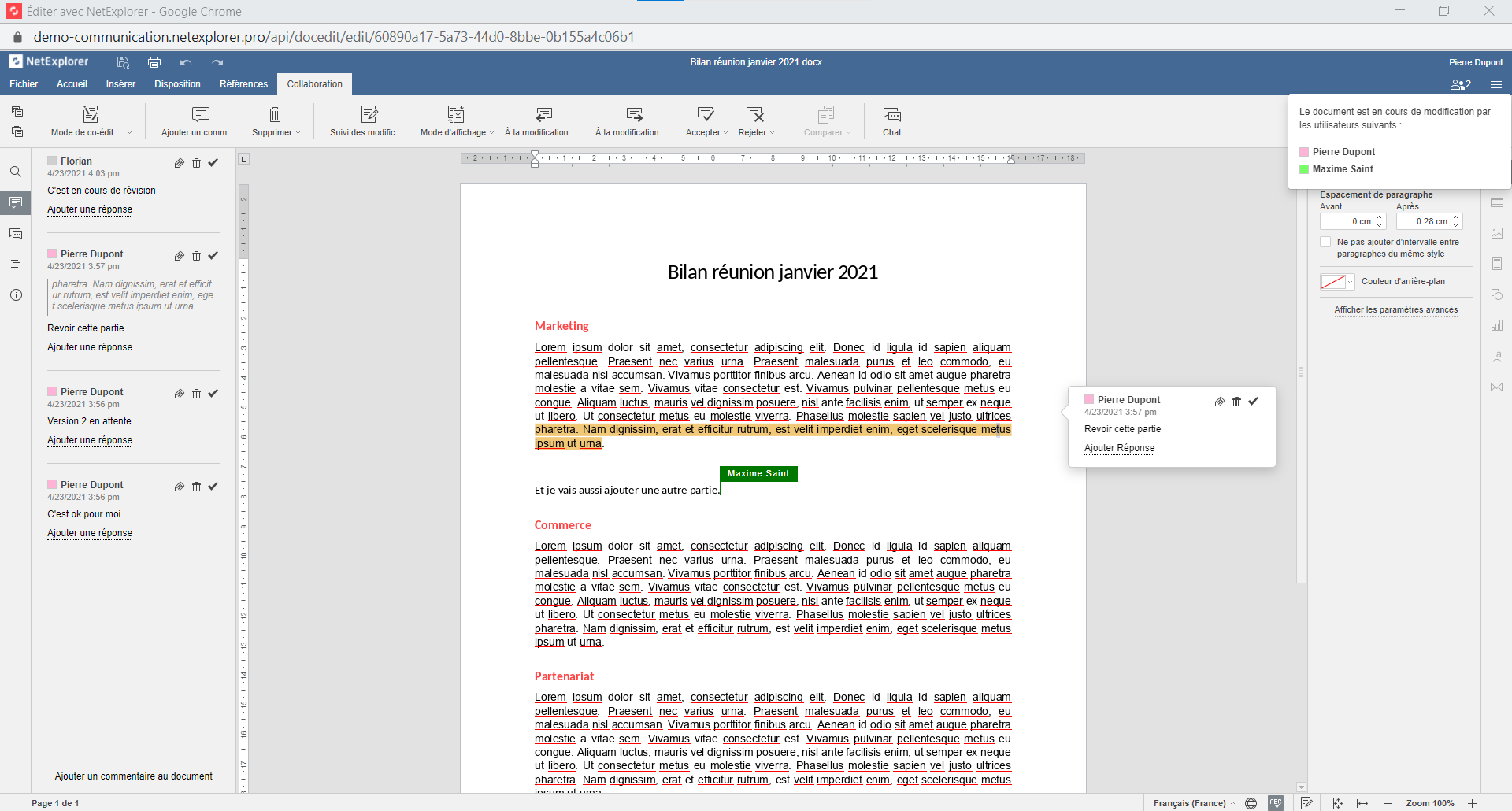This screenshot has width=1512, height=811.
Task: Run the spell checker in the status bar
Action: coord(1277,803)
